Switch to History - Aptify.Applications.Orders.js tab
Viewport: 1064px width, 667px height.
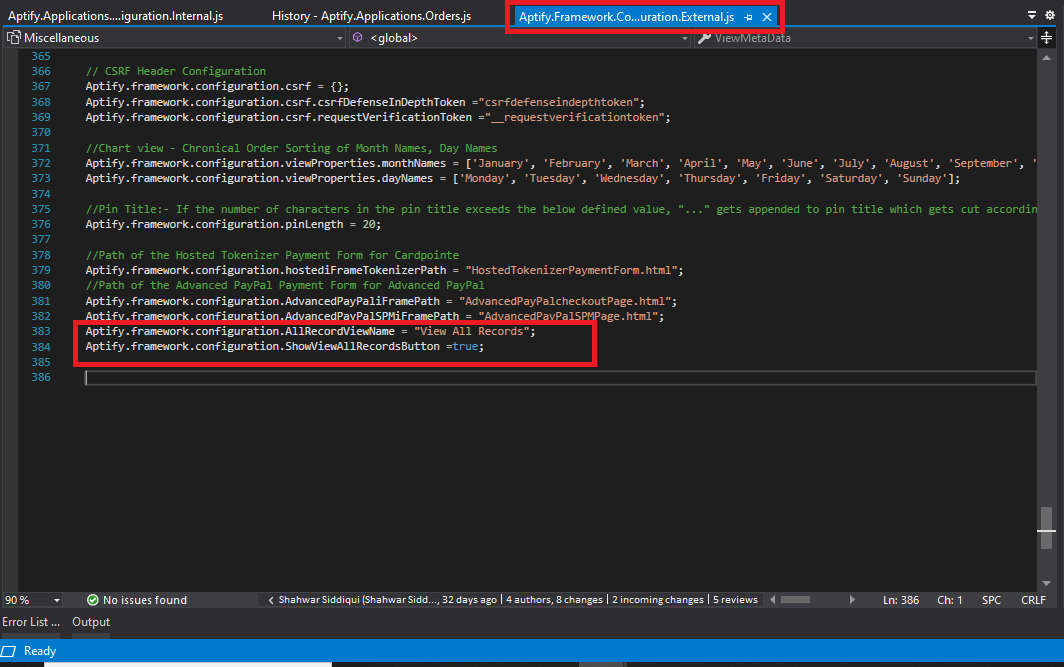point(371,16)
